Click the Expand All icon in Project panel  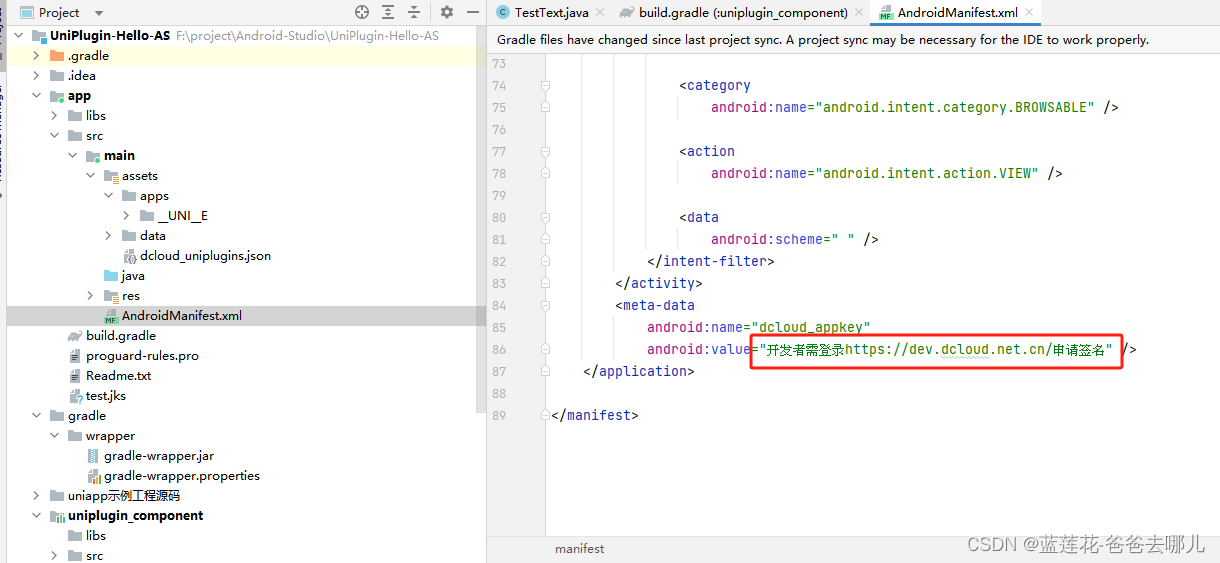click(x=388, y=12)
